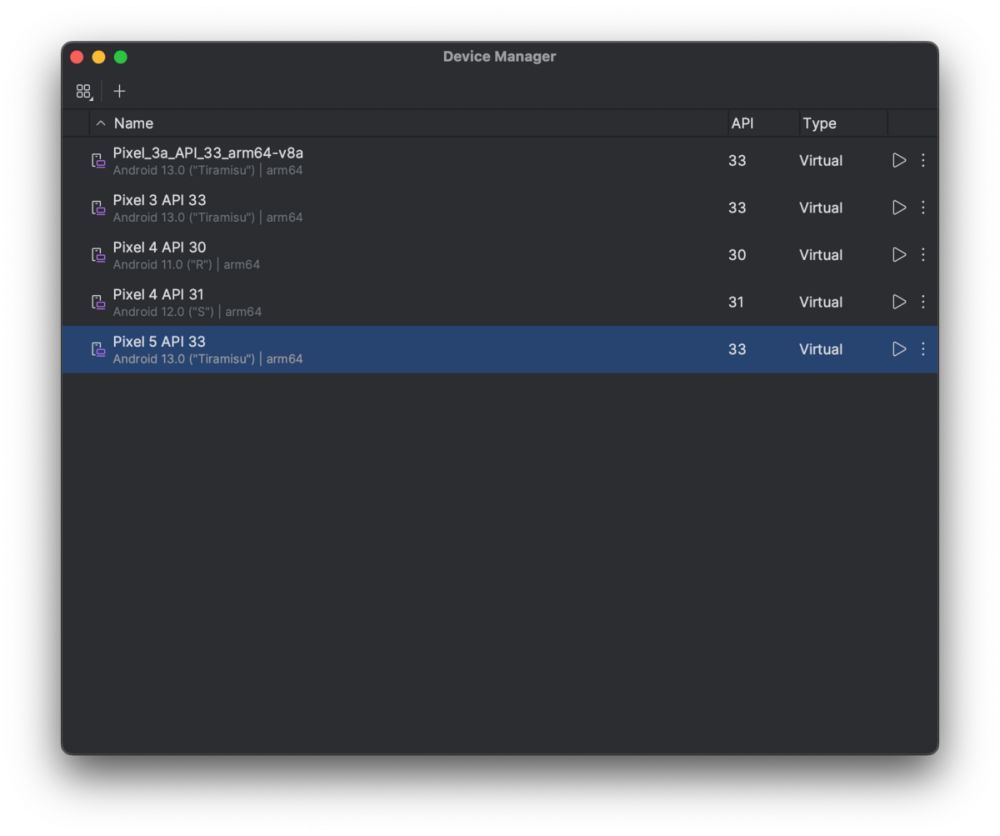Image resolution: width=1000 pixels, height=836 pixels.
Task: Click 'Android 11.0 ("R") | arm64' subtitle
Action: (186, 265)
